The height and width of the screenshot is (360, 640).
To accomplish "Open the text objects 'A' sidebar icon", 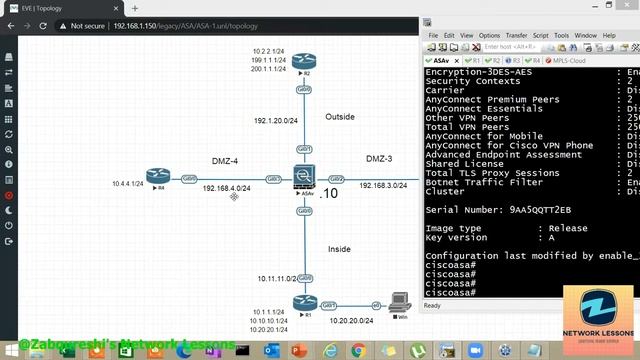I will 9,104.
